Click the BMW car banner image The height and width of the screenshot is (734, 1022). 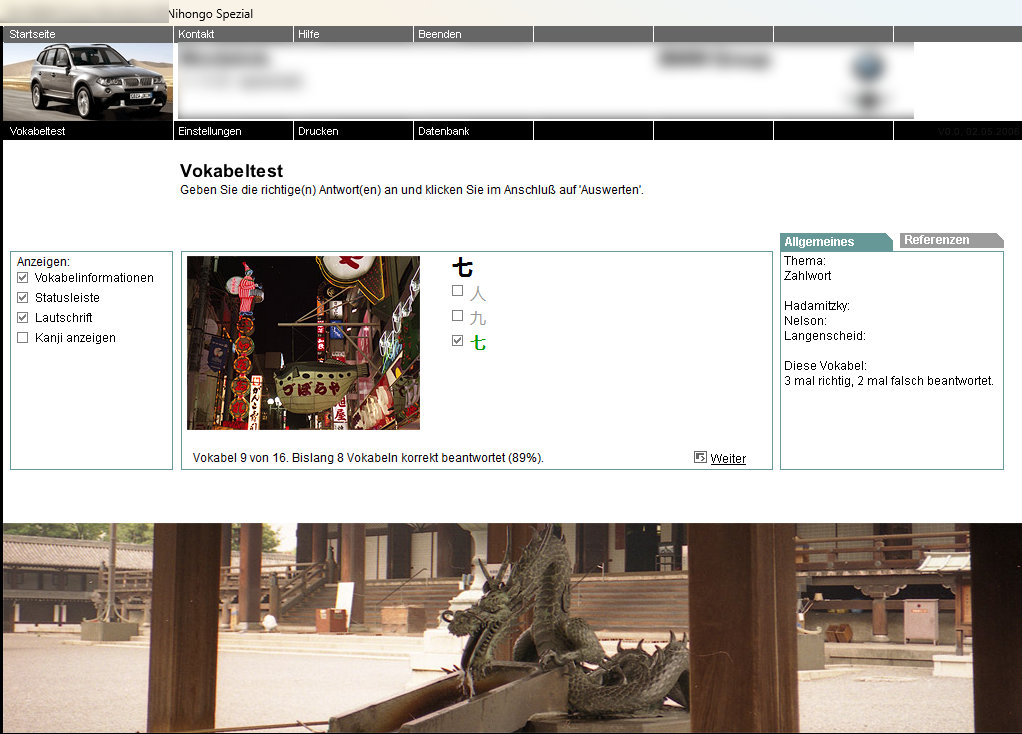pyautogui.click(x=88, y=81)
